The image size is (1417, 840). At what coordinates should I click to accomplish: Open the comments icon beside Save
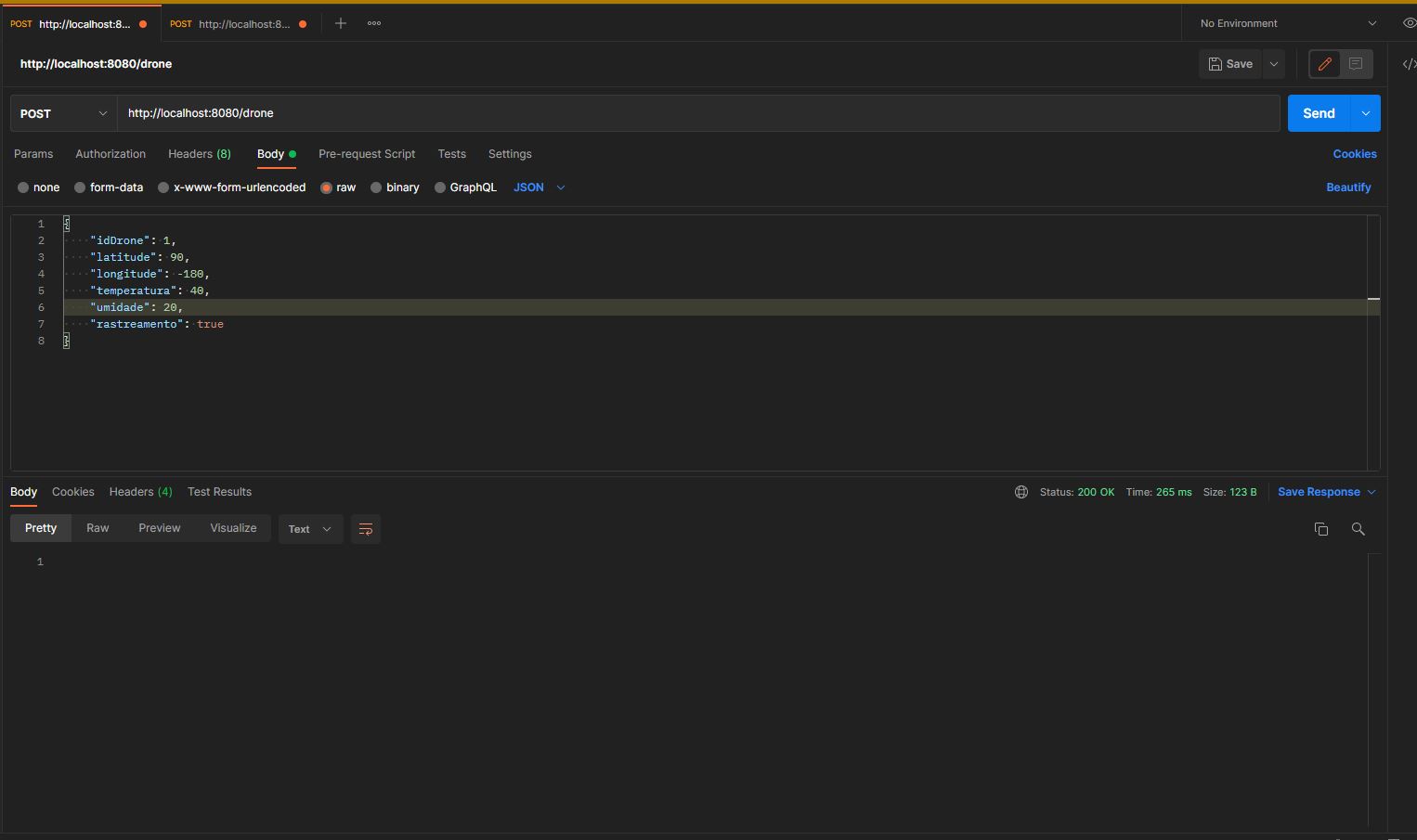[1356, 64]
